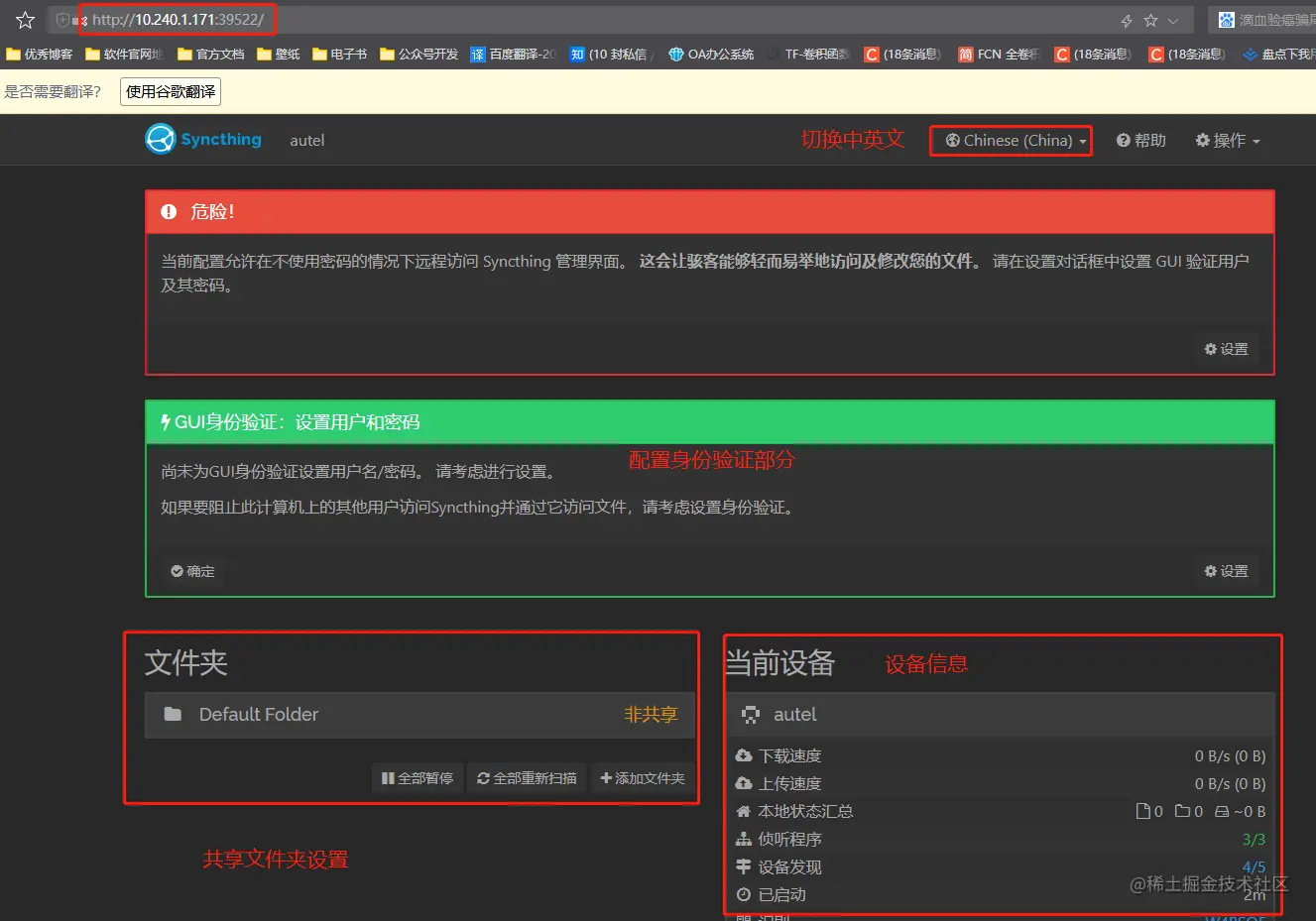Click the 4/5 value for 设备发现
1316x921 pixels.
pyautogui.click(x=1254, y=867)
